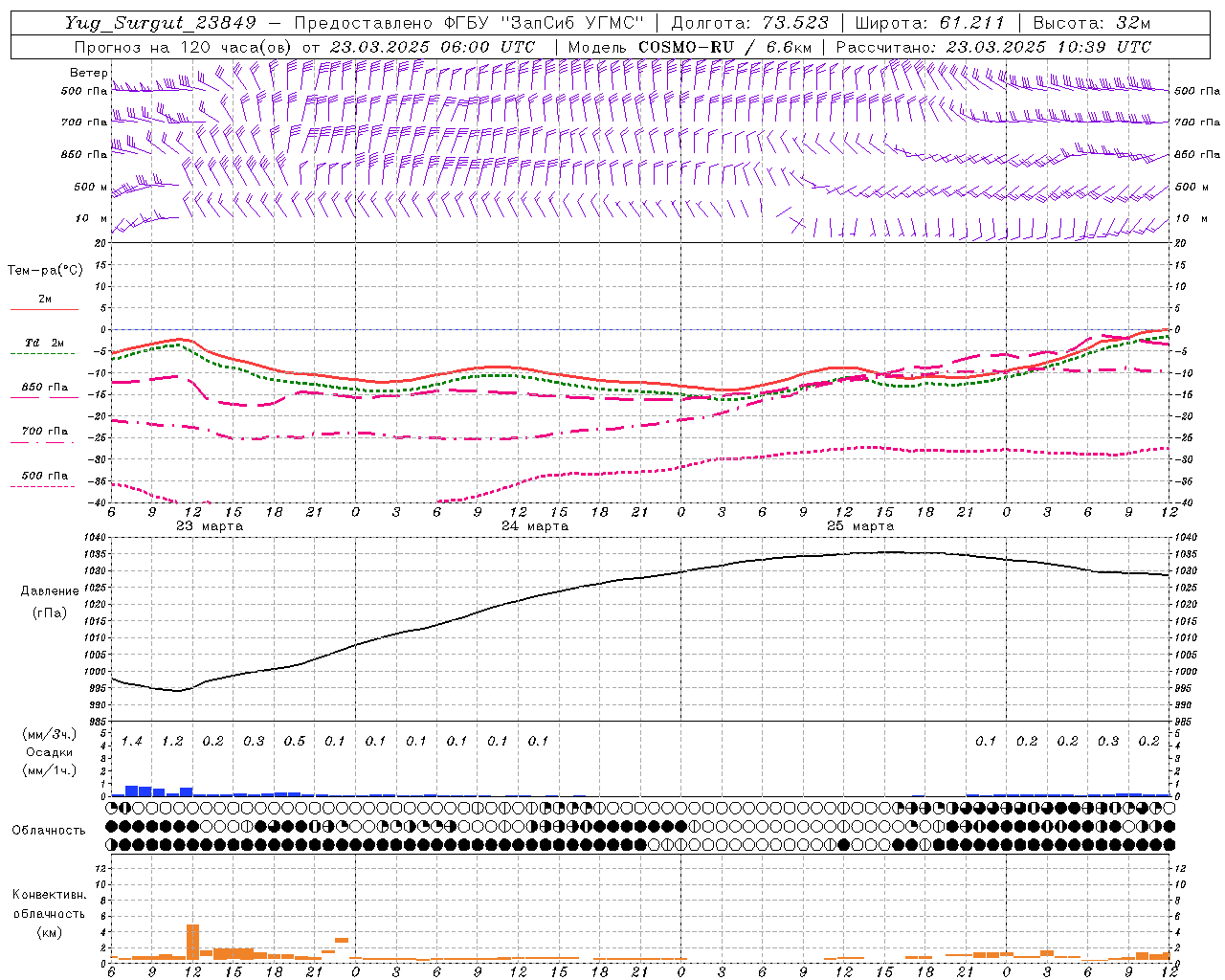Screen dimensions: 1225x980
Task: Click the Рассчитано: 23.03.2025 10:39 UTC text
Action: (994, 47)
